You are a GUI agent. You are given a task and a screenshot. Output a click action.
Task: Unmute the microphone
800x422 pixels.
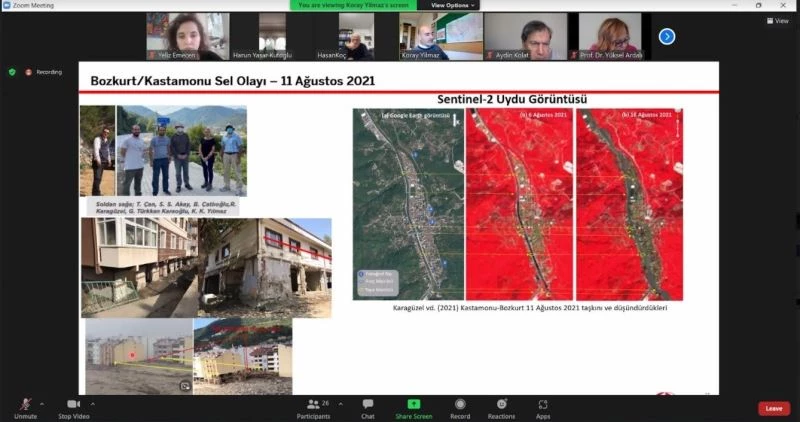tap(25, 407)
